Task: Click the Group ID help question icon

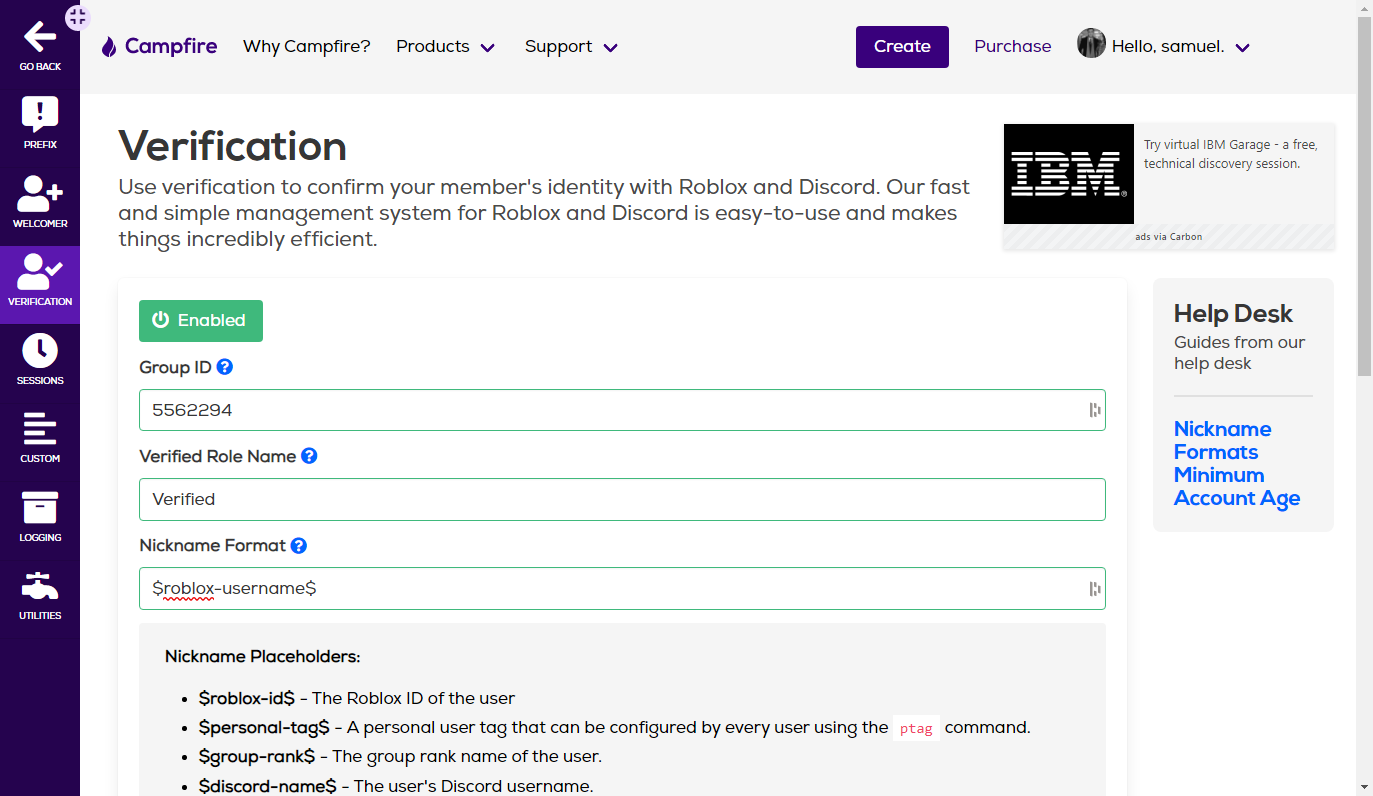Action: [225, 367]
